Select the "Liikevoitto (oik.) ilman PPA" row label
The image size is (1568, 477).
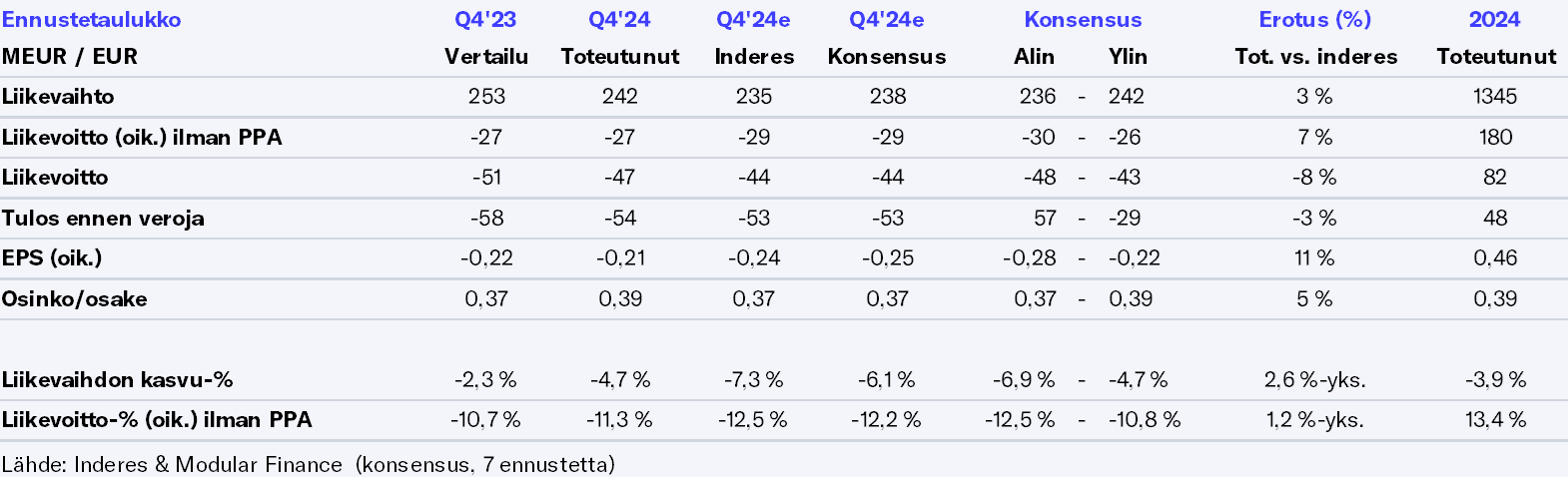tap(142, 138)
